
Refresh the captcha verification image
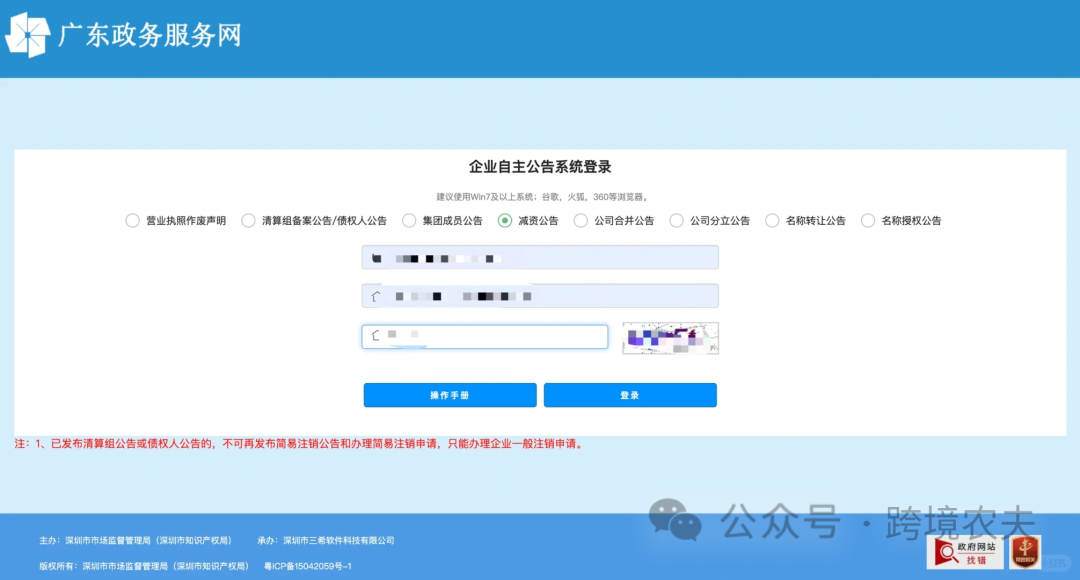pos(670,338)
